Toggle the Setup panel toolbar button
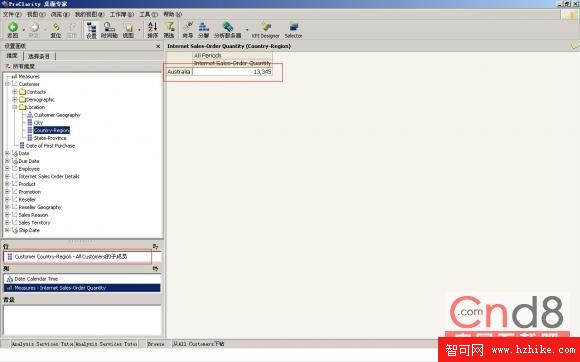This screenshot has height=362, width=580. (91, 30)
